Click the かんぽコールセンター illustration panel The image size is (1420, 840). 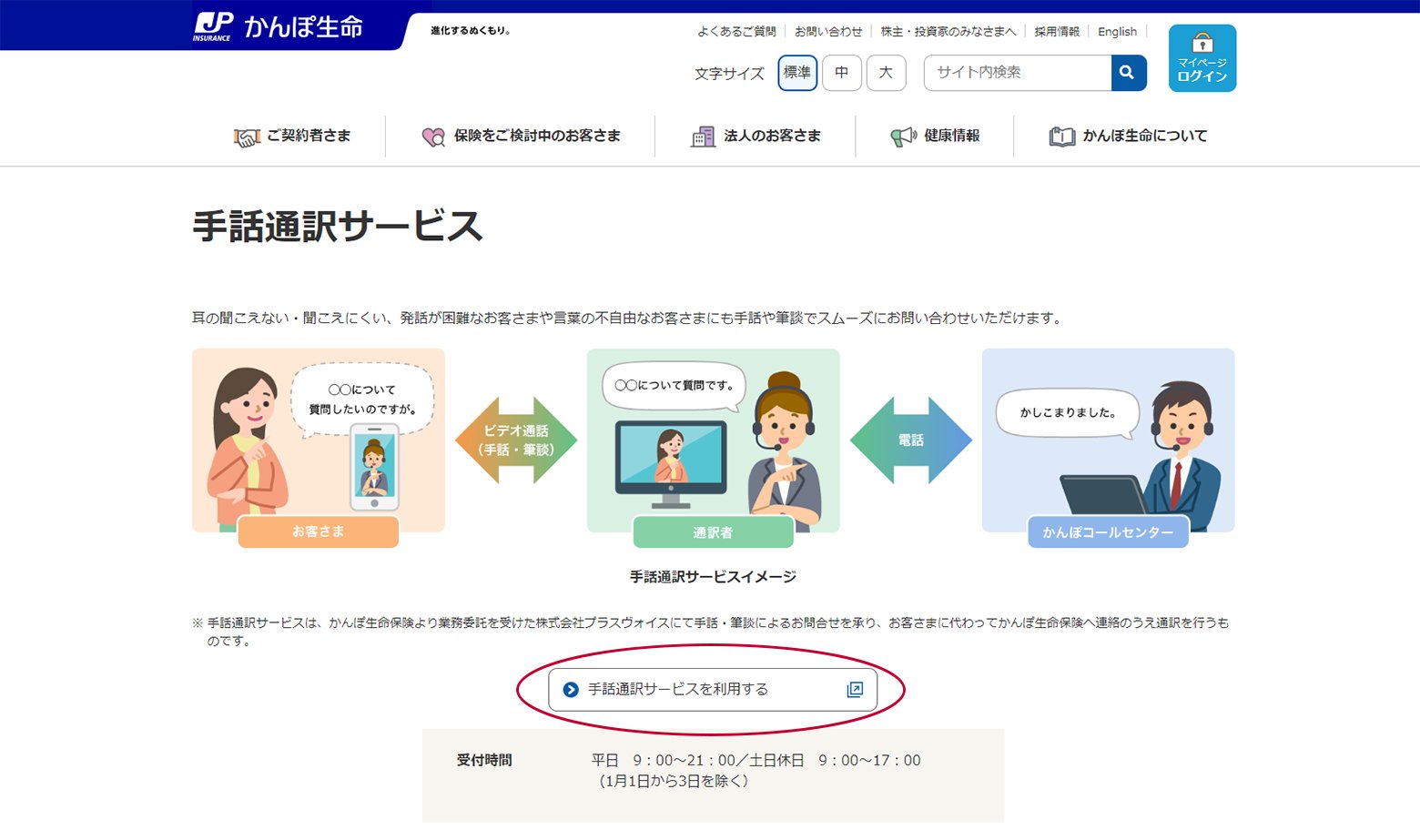pos(1108,448)
